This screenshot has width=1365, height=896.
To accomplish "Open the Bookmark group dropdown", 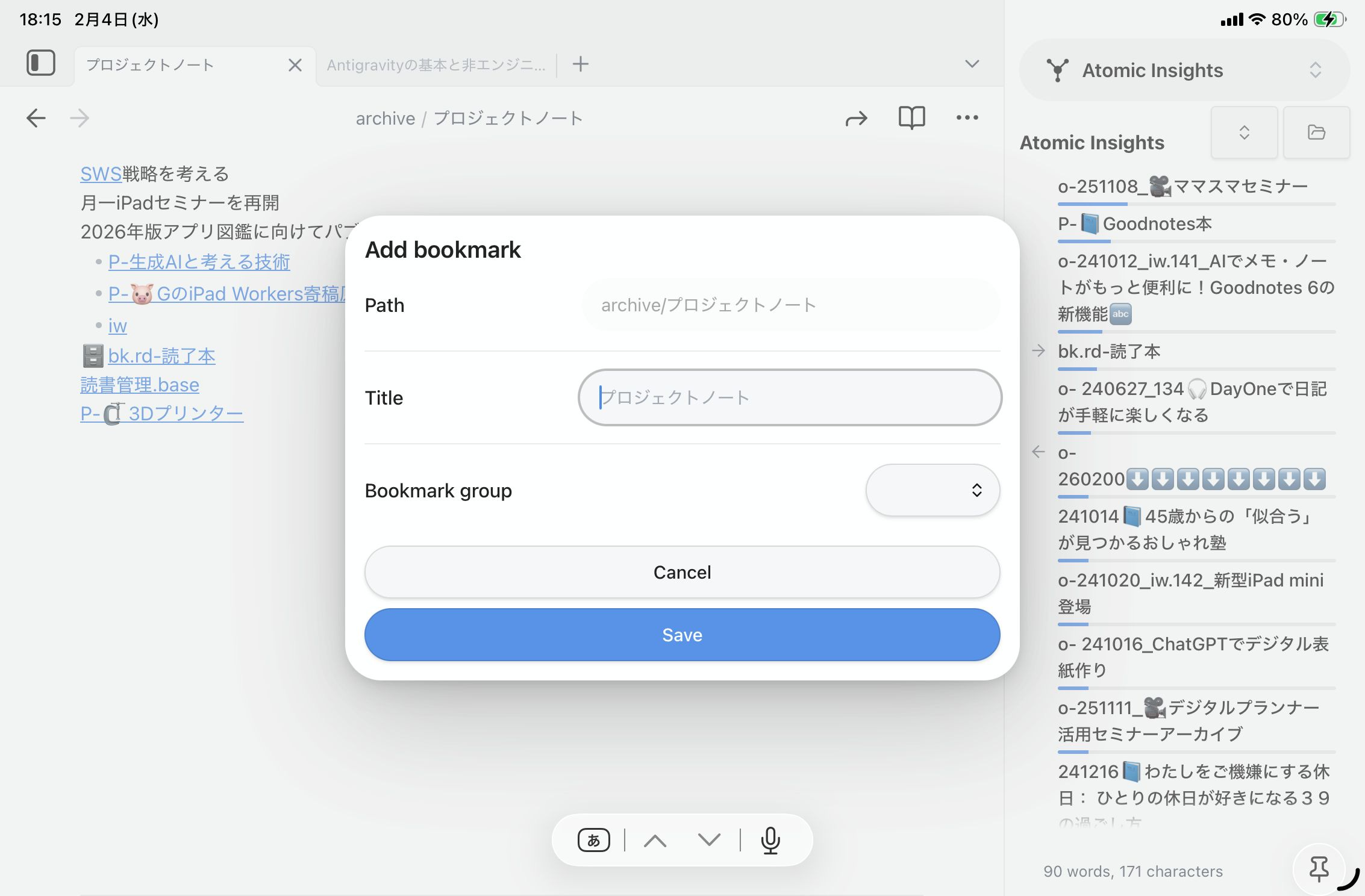I will tap(932, 490).
